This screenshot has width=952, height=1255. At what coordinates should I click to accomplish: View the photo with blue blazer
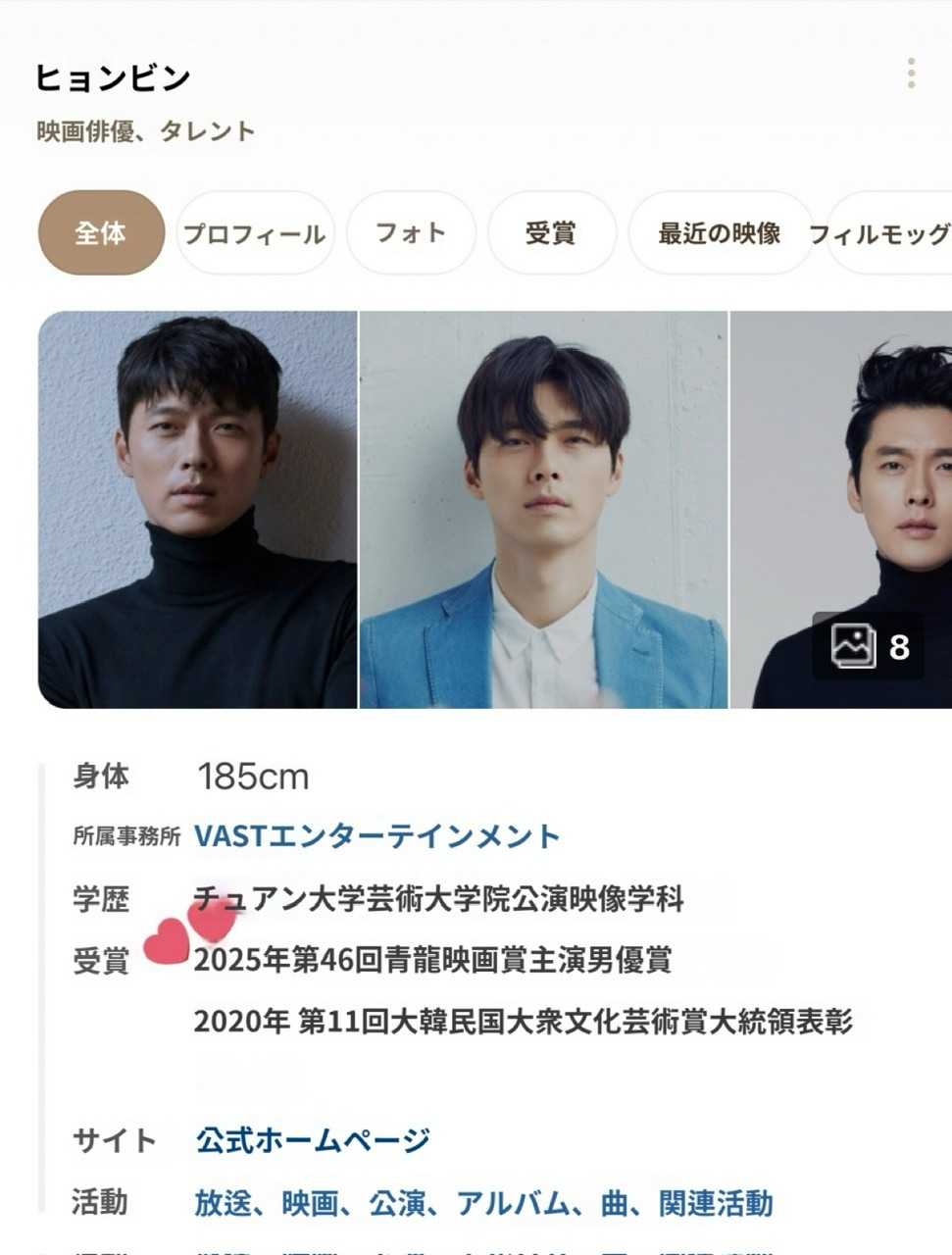[544, 509]
